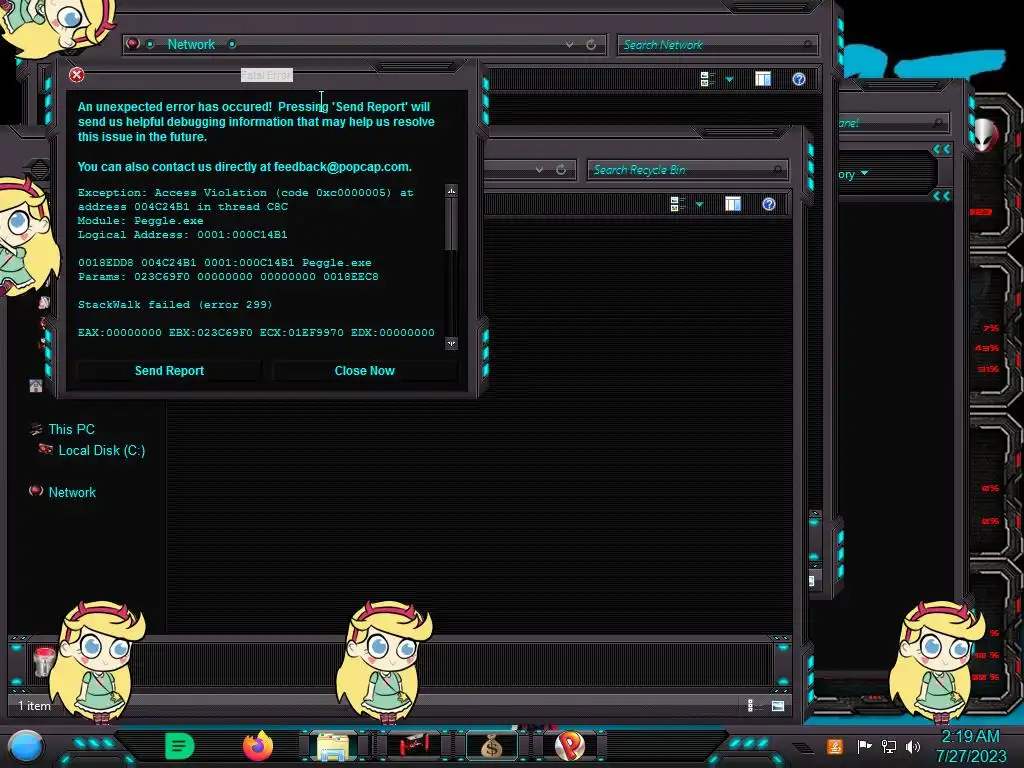1024x768 pixels.
Task: Click the Close Now button
Action: tap(364, 371)
